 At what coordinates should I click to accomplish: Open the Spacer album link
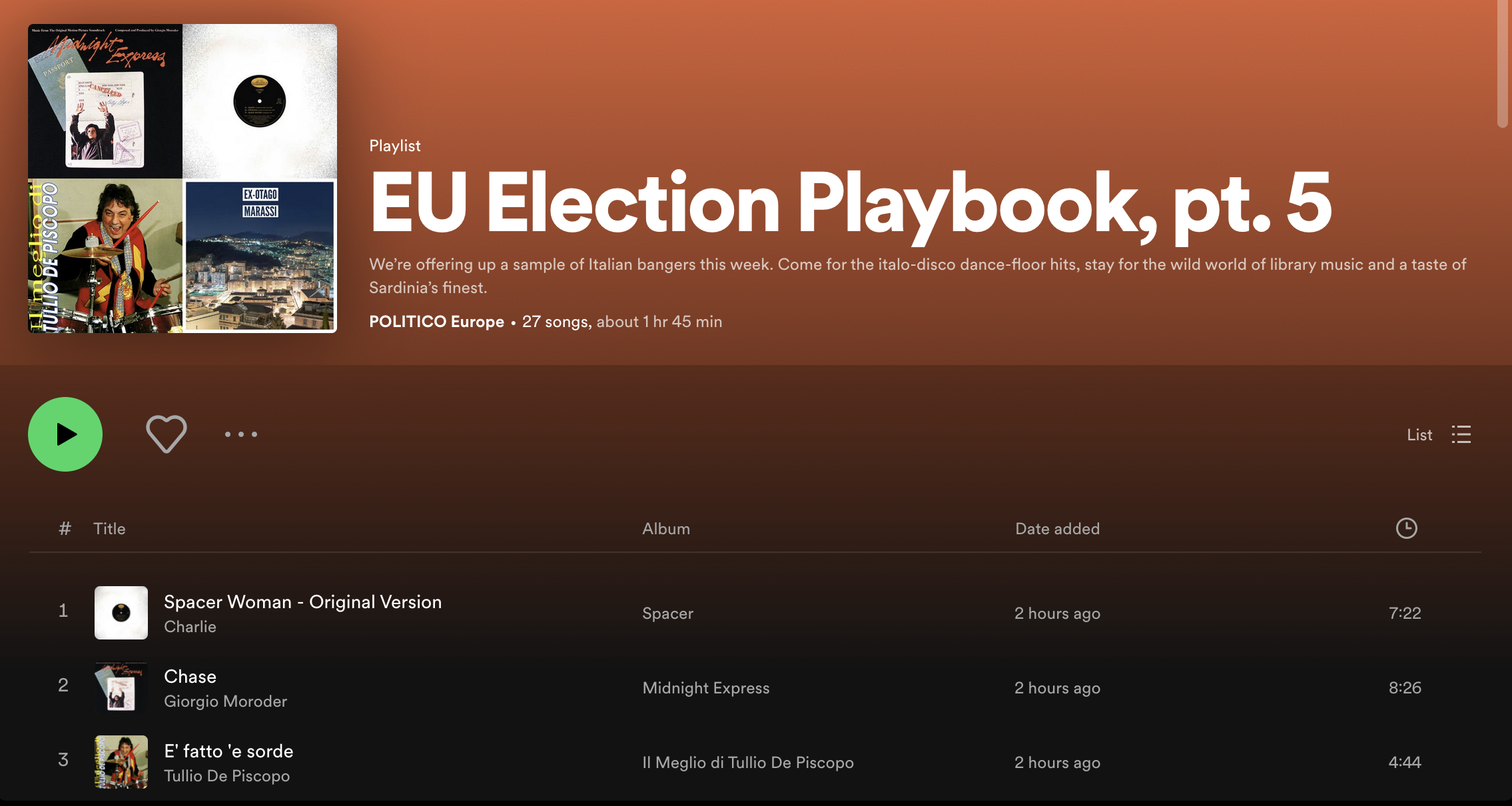point(667,613)
